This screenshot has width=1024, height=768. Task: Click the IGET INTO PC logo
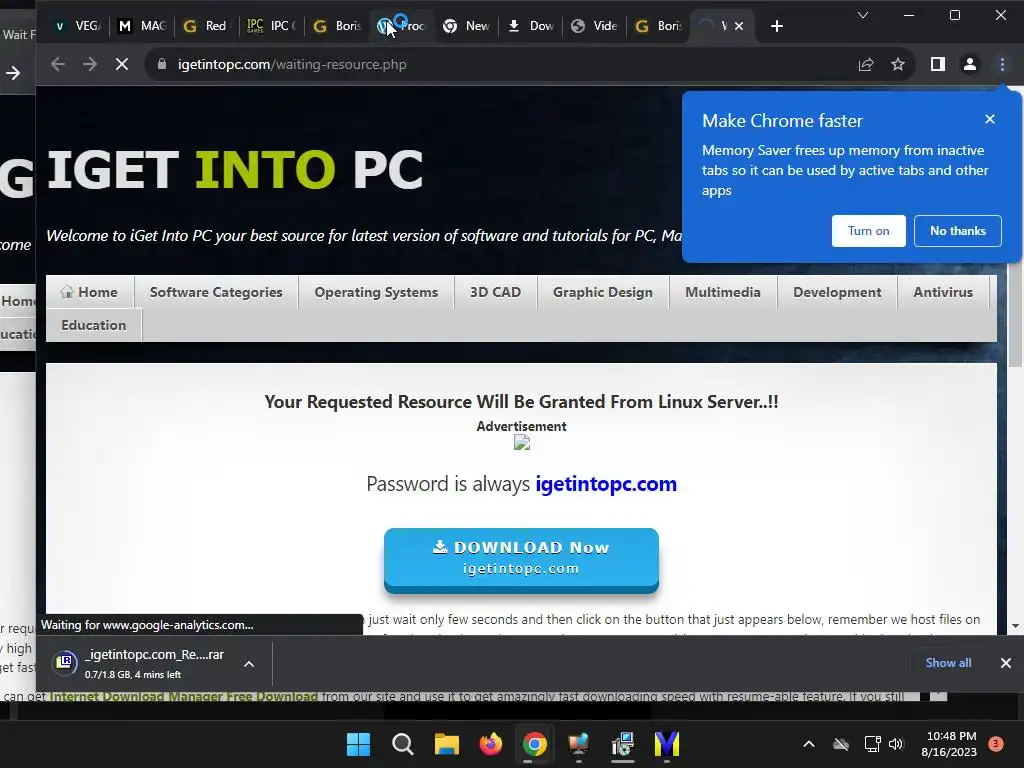[x=235, y=169]
